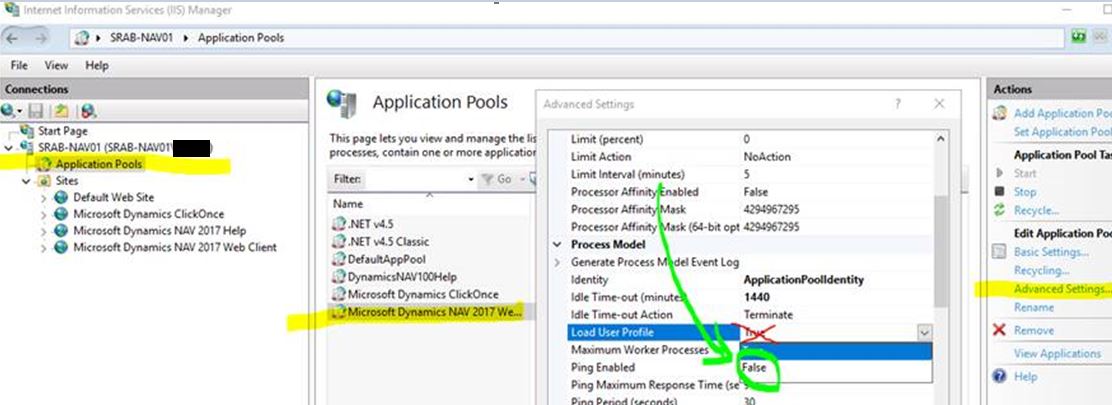Collapse the Process Model section
The width and height of the screenshot is (1112, 405).
click(557, 245)
